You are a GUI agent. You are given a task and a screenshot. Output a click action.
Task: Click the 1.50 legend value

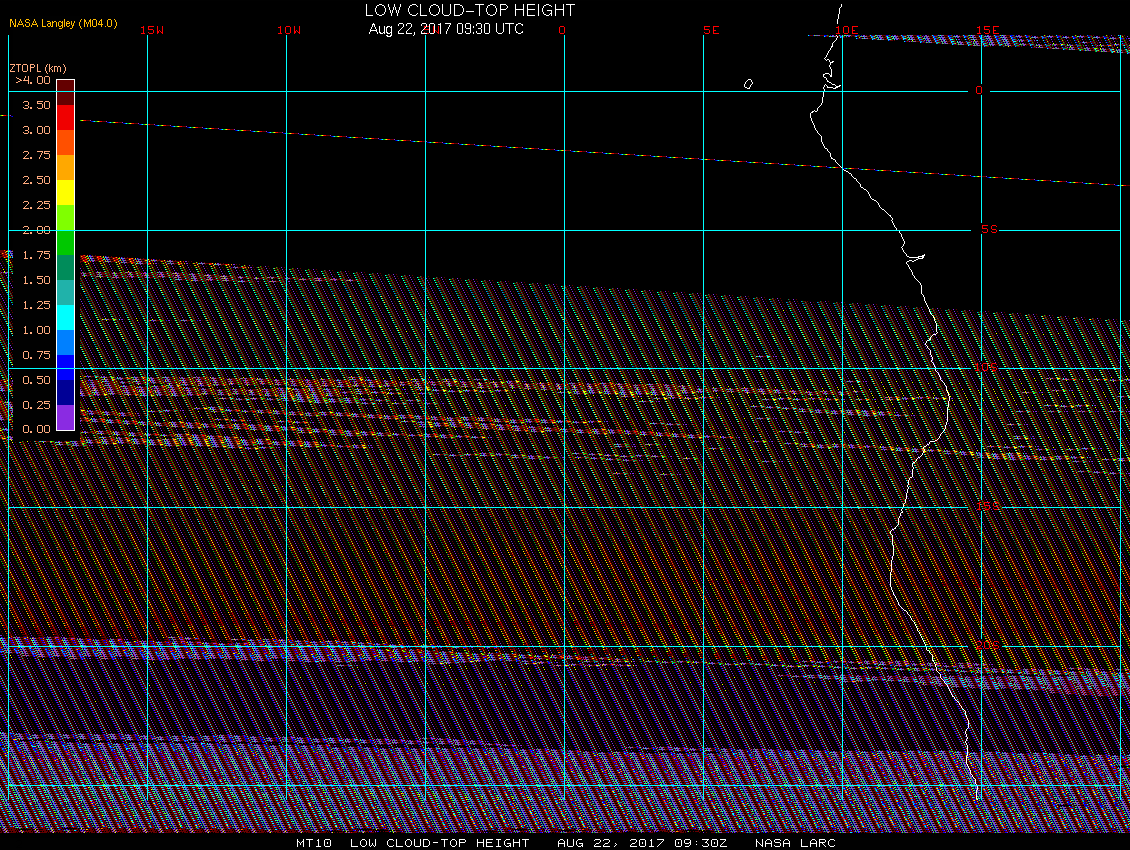36,280
